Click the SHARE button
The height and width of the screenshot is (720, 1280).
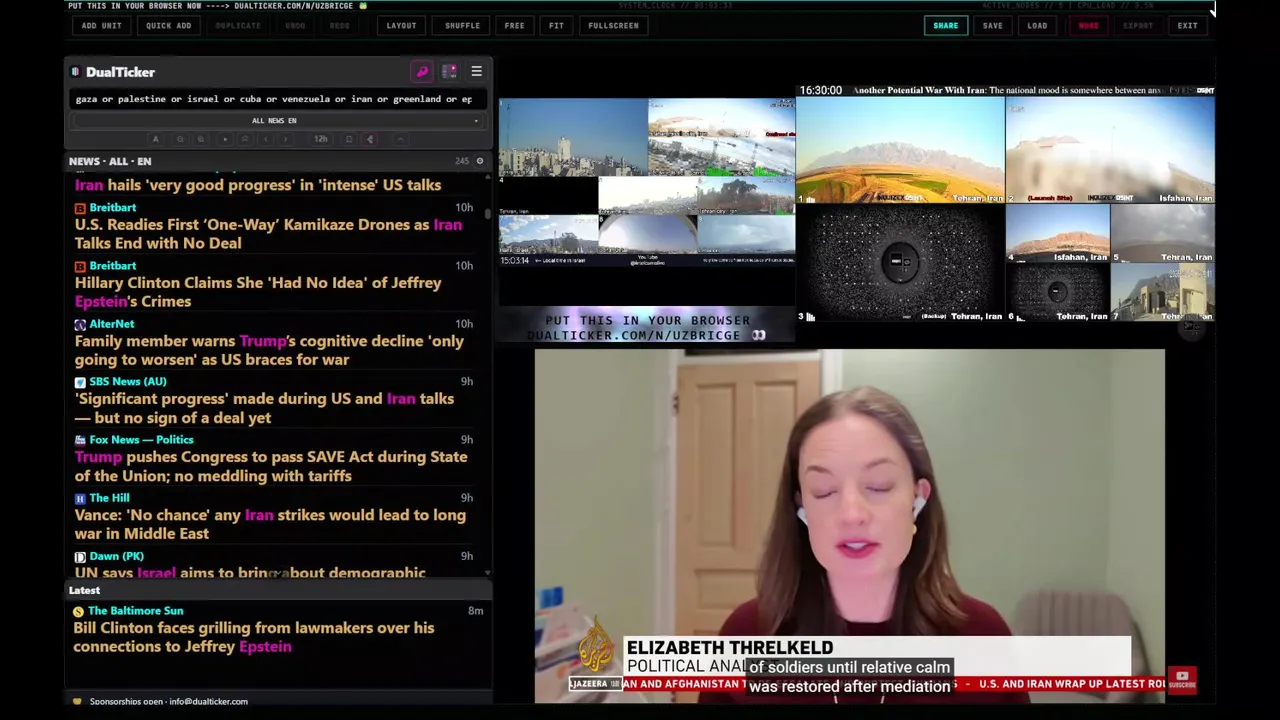click(945, 25)
